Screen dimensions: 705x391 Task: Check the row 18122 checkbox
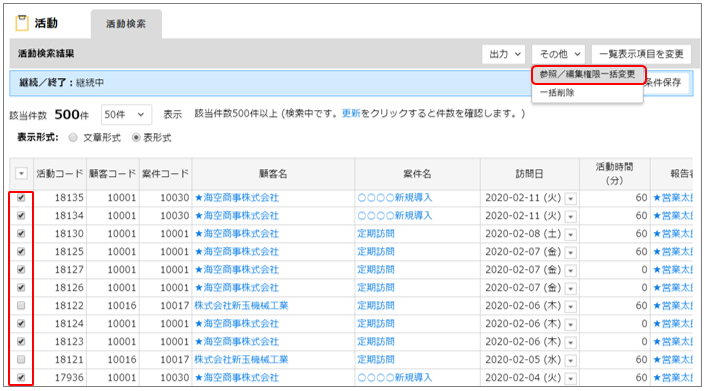pyautogui.click(x=21, y=306)
